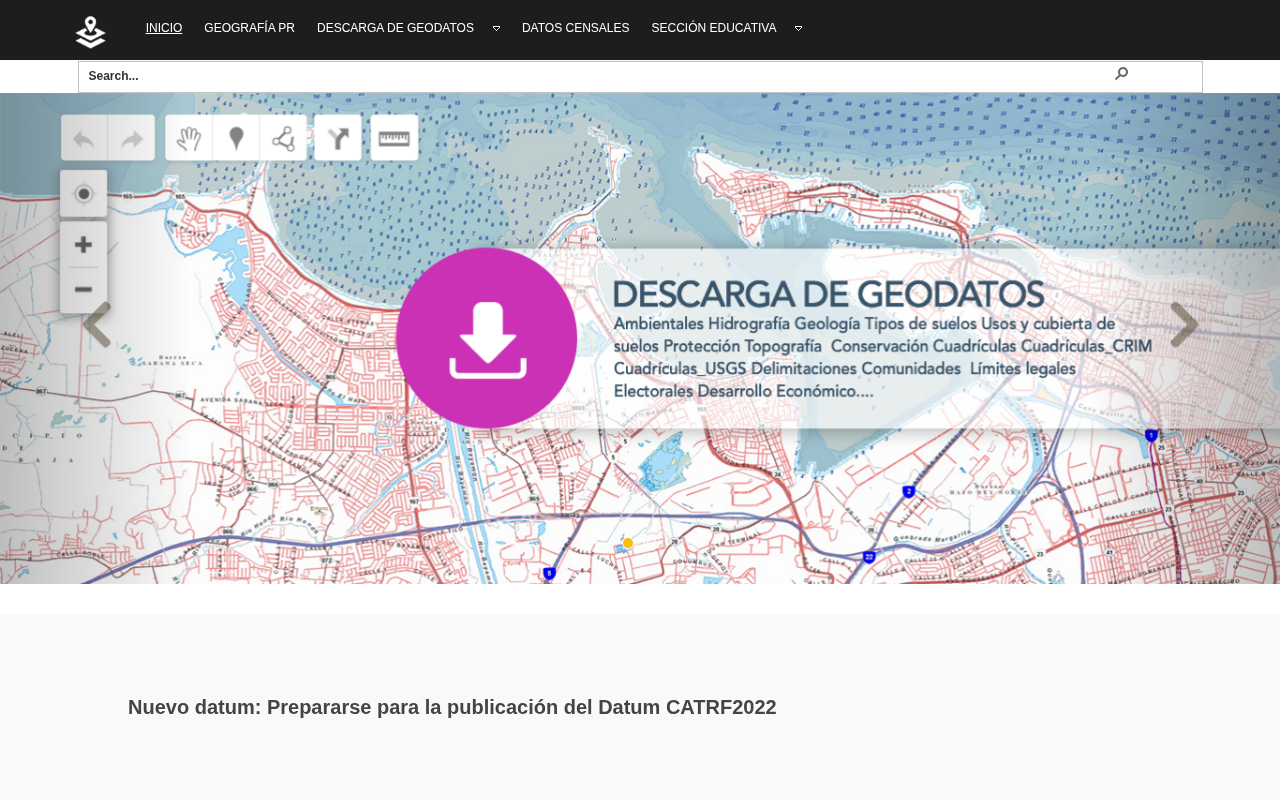Select the ruler measurement tool
The image size is (1280, 800).
point(394,138)
